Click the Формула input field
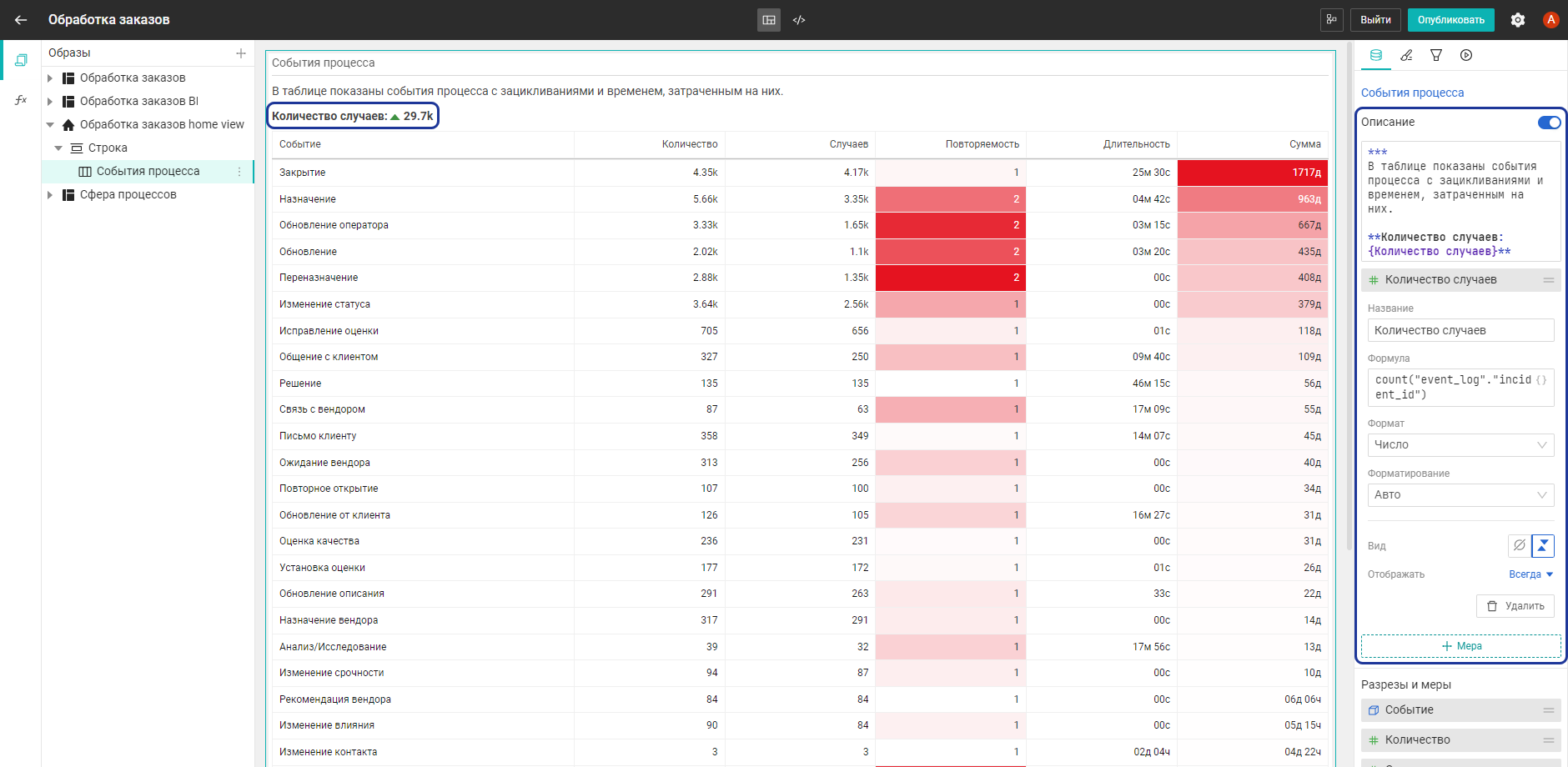The width and height of the screenshot is (1568, 767). 1460,388
